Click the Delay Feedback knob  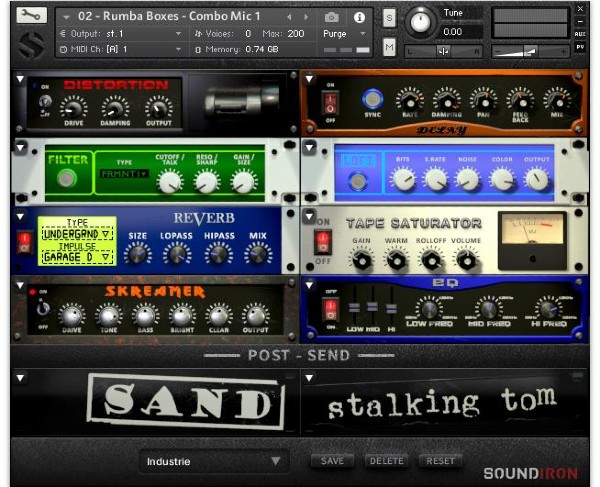520,101
